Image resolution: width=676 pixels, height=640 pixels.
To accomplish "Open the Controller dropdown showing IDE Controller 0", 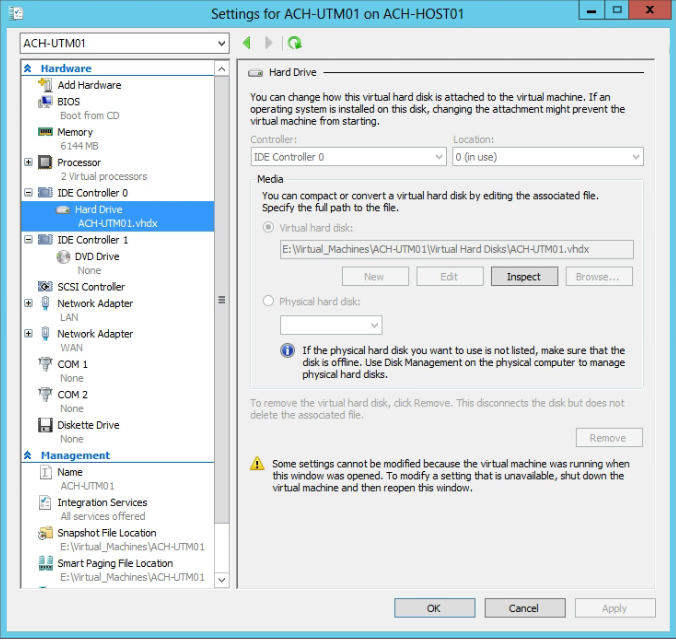I will [348, 157].
